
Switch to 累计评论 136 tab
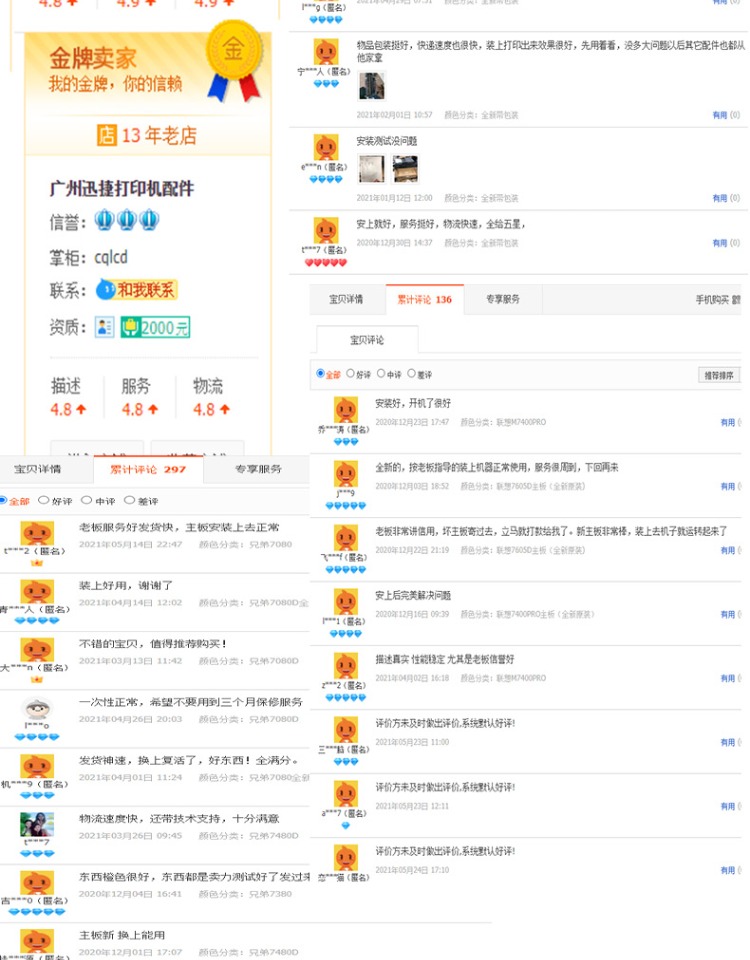pyautogui.click(x=424, y=299)
